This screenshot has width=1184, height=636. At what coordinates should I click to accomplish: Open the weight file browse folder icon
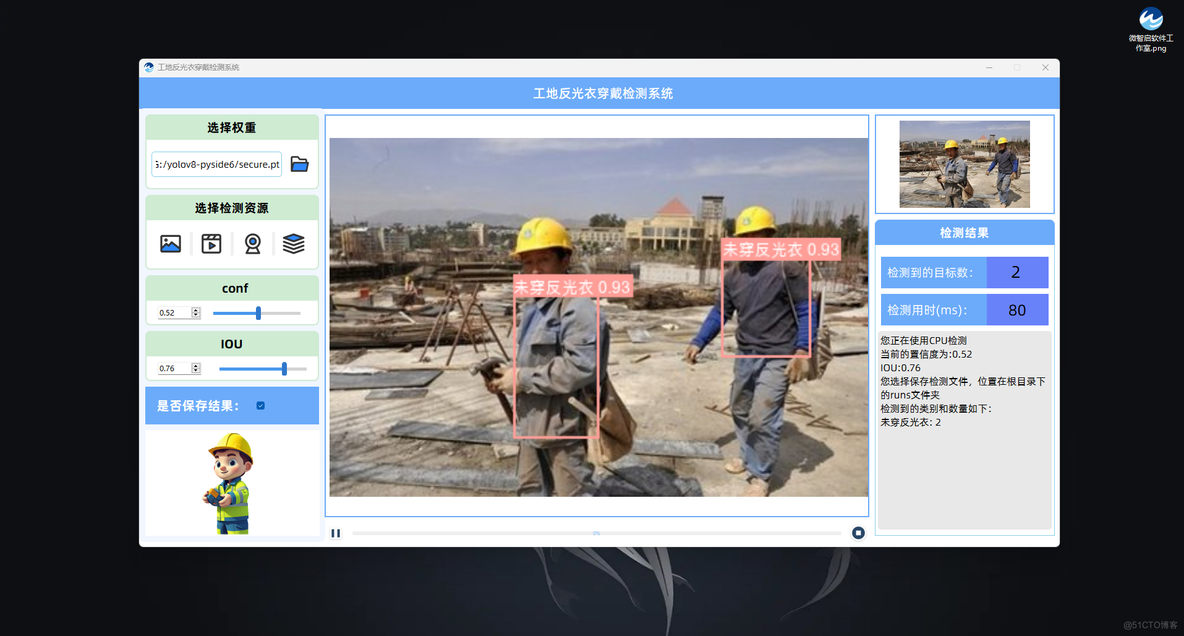299,164
